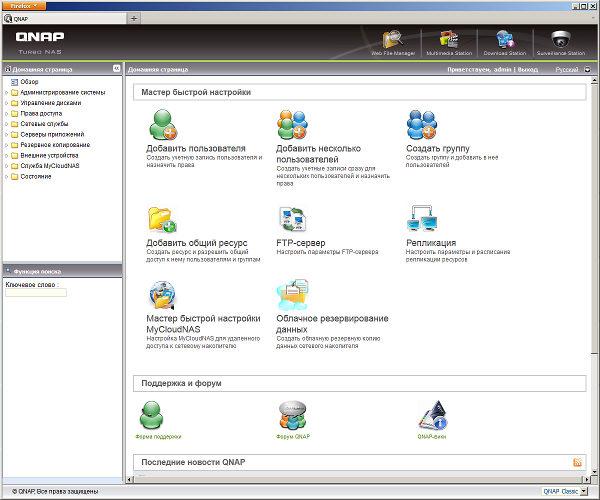Click the Добавить пользователя icon
Viewport: 600px width, 500px height.
pos(162,125)
